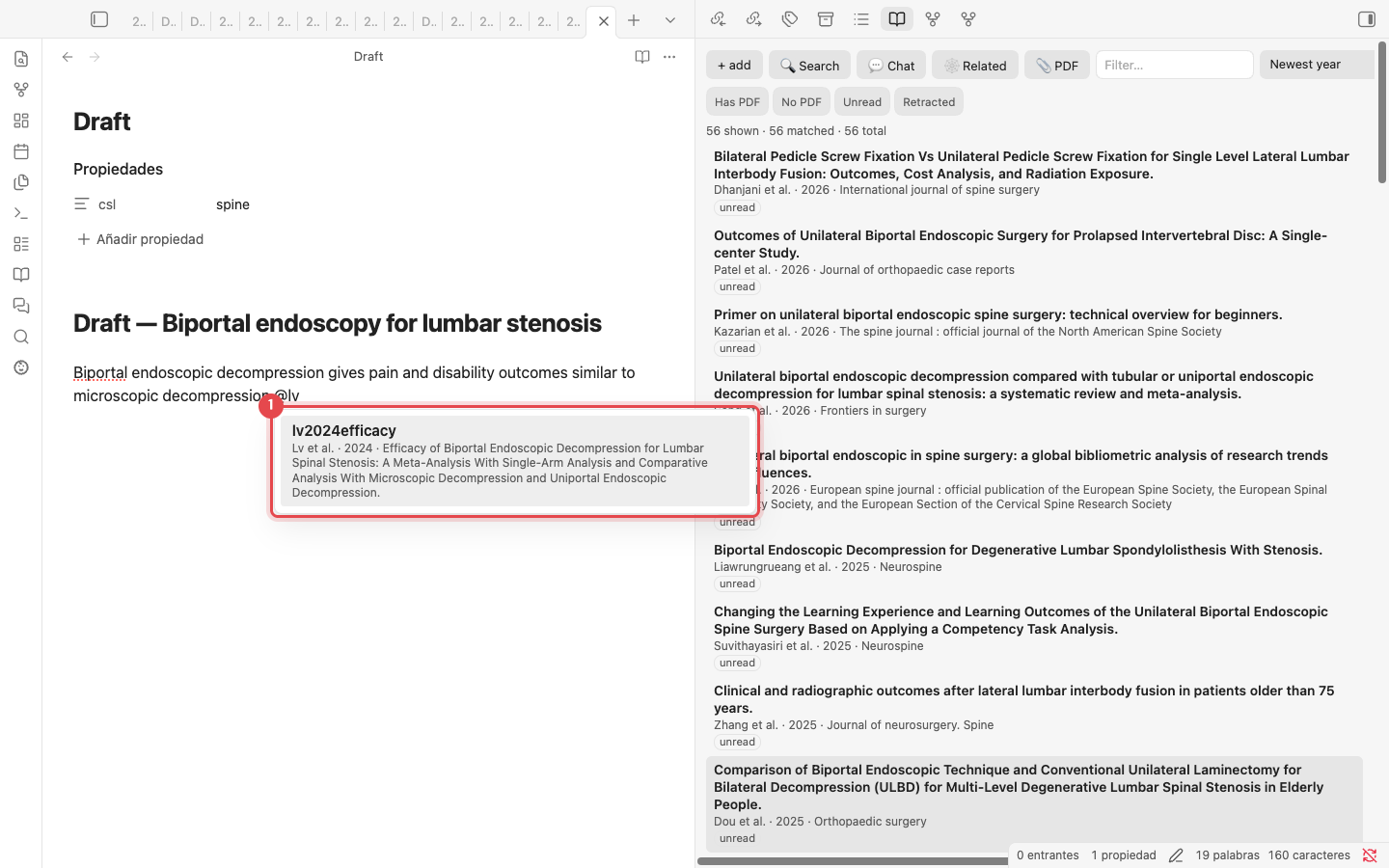Click the magnifier search icon in ribbon

(21, 337)
